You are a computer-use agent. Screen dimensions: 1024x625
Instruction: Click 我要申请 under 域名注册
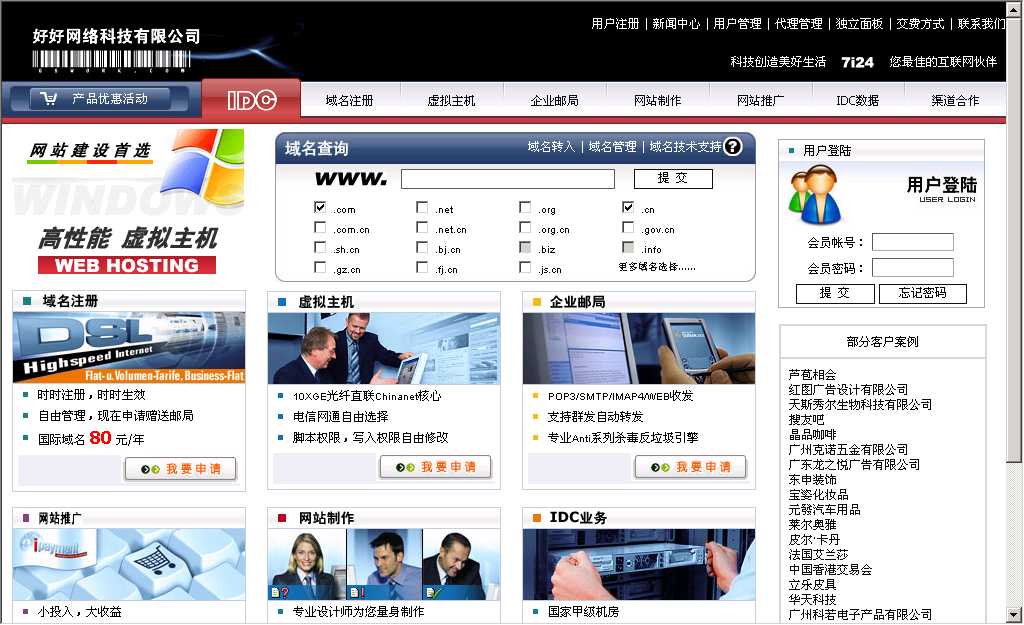tap(180, 468)
